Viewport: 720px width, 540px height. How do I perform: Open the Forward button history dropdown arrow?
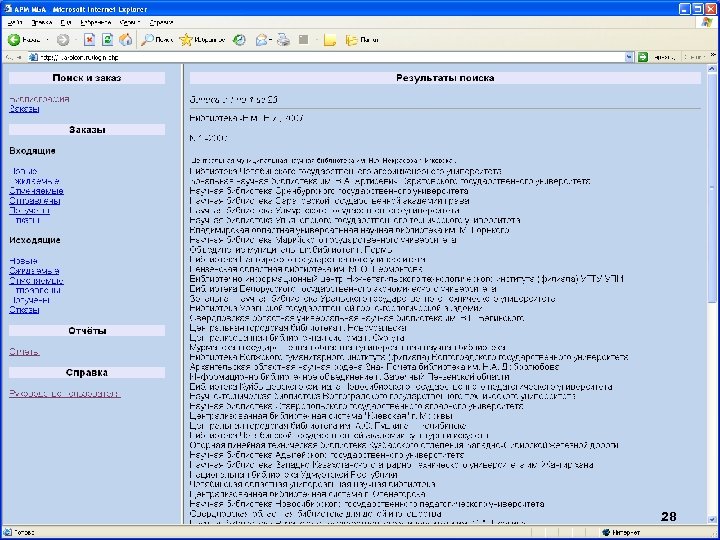[74, 40]
